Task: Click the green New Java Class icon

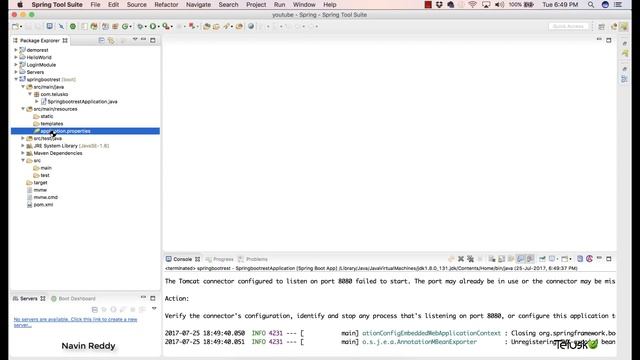Action: pyautogui.click(x=125, y=27)
